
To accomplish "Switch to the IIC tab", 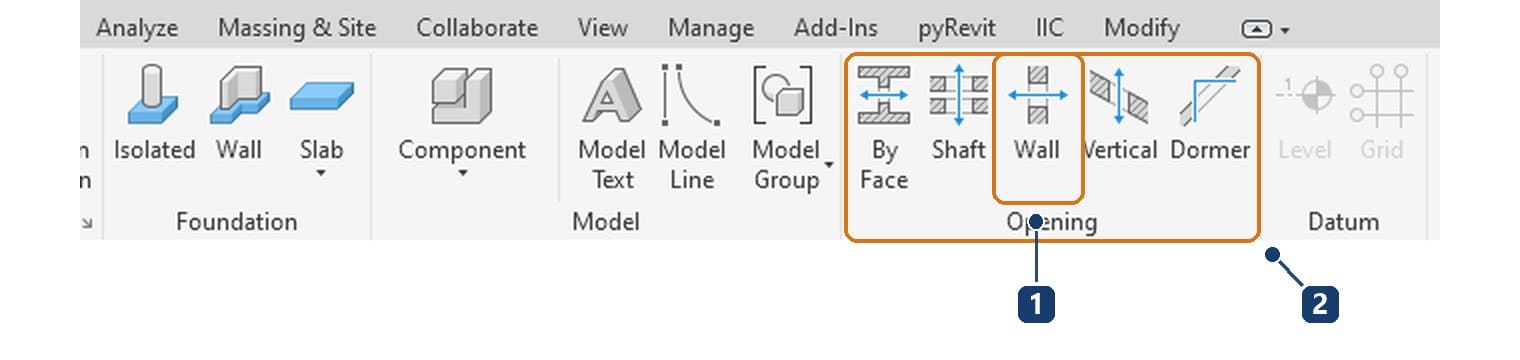I will point(1050,27).
